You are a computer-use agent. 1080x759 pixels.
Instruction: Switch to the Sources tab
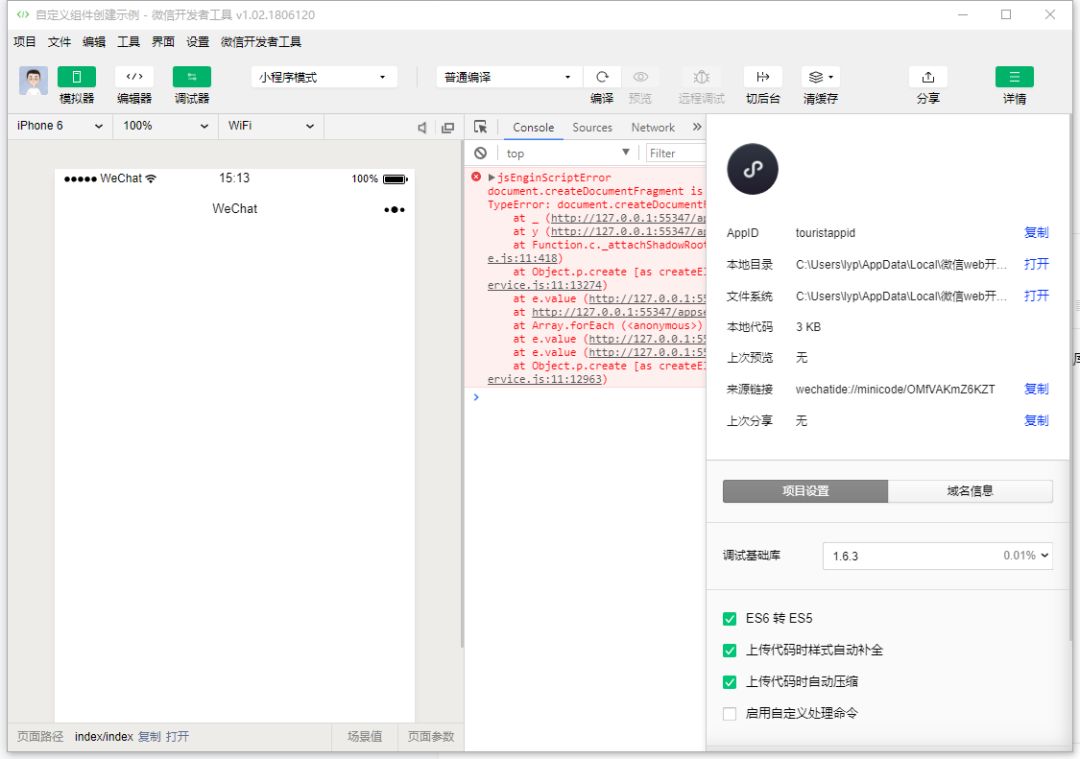coord(592,127)
